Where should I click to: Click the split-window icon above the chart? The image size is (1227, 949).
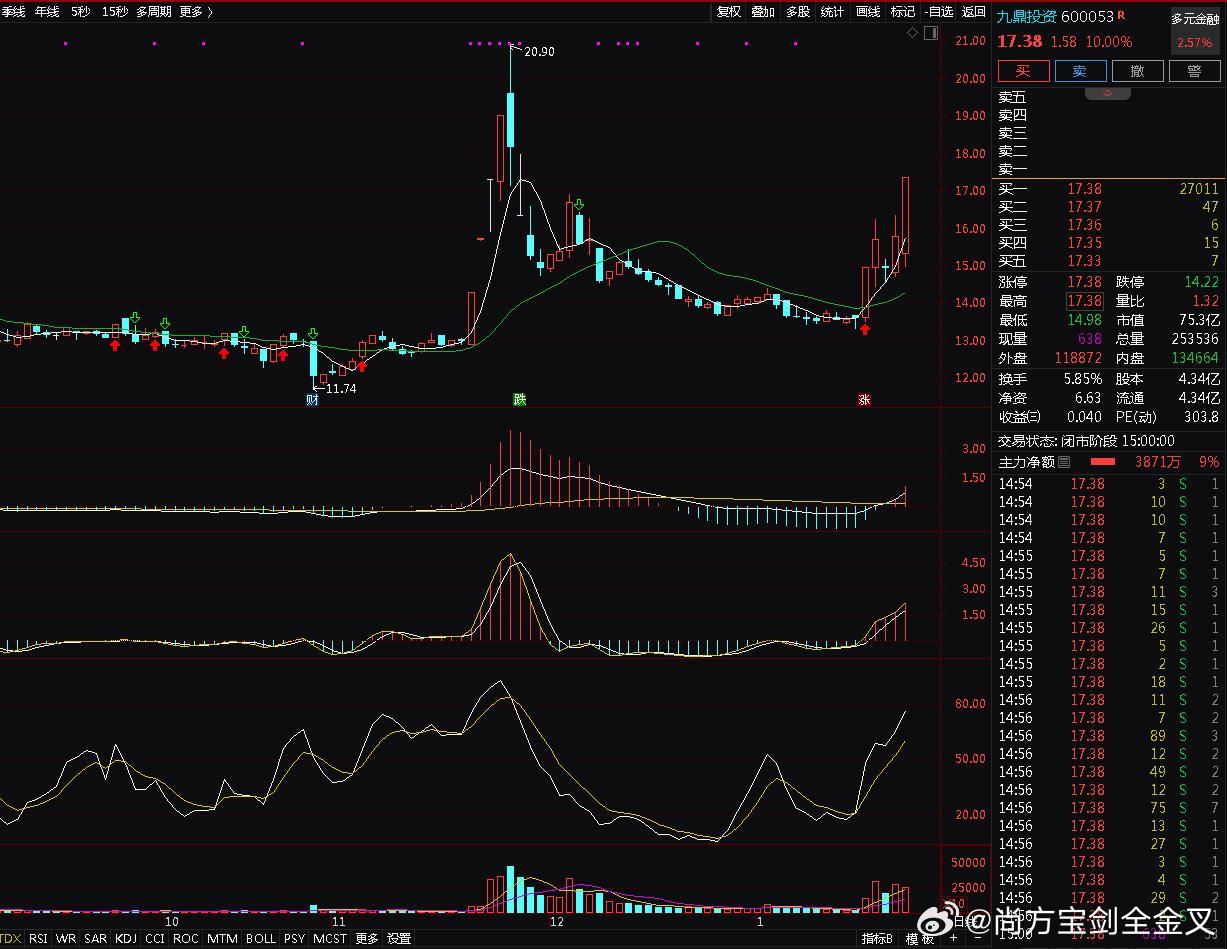coord(931,32)
